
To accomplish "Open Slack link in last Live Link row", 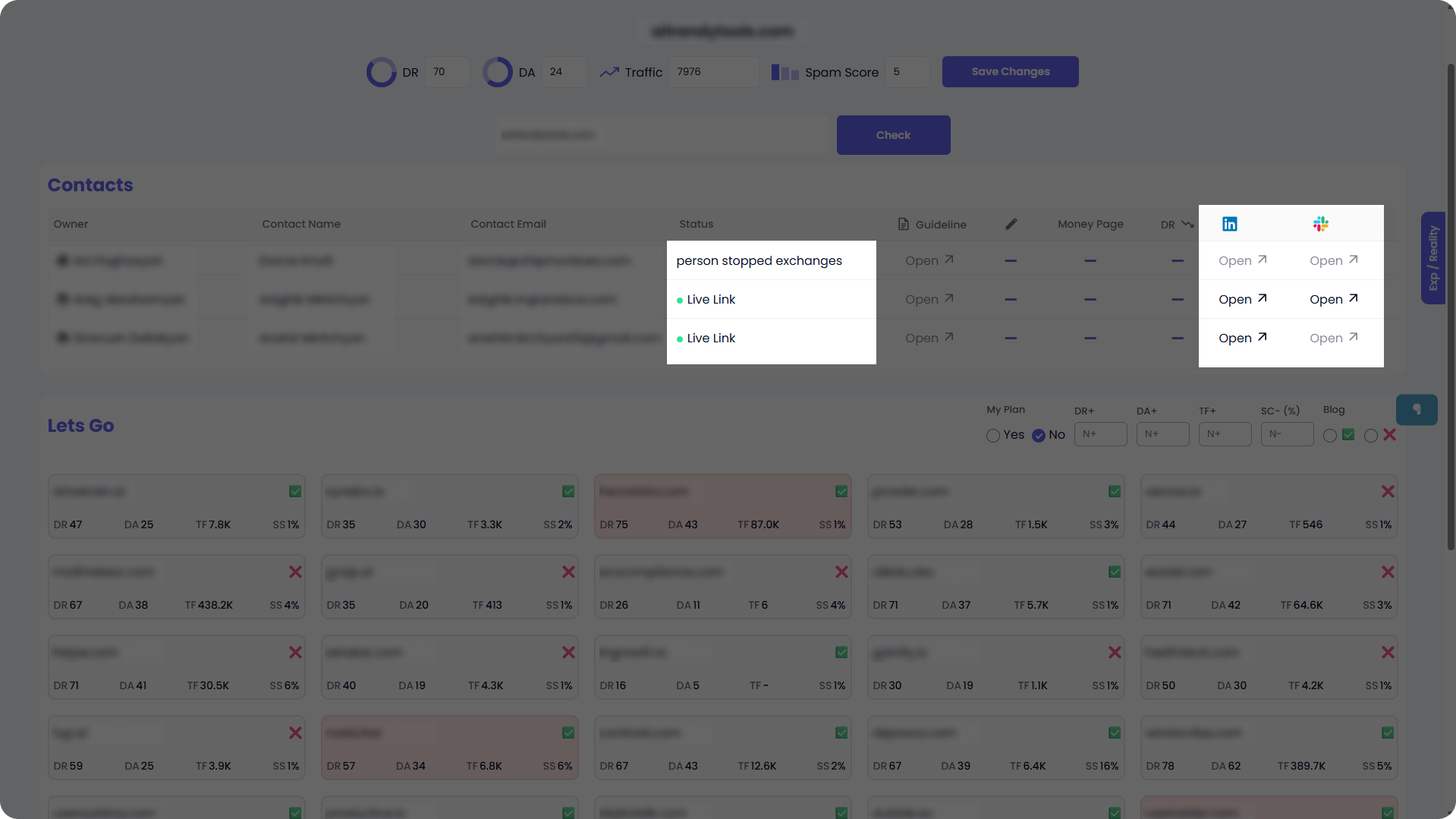I will [1334, 338].
